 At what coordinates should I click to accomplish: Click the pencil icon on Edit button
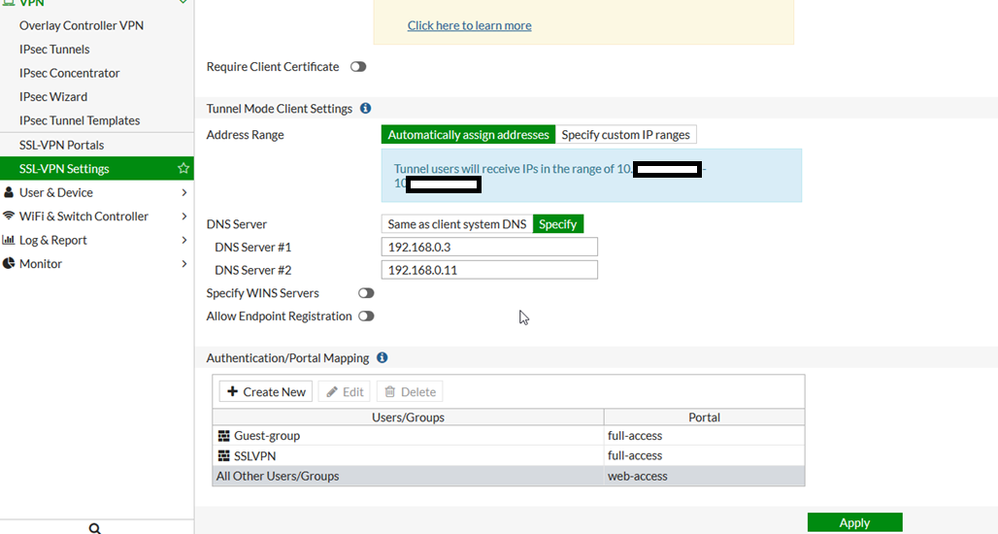tap(332, 391)
